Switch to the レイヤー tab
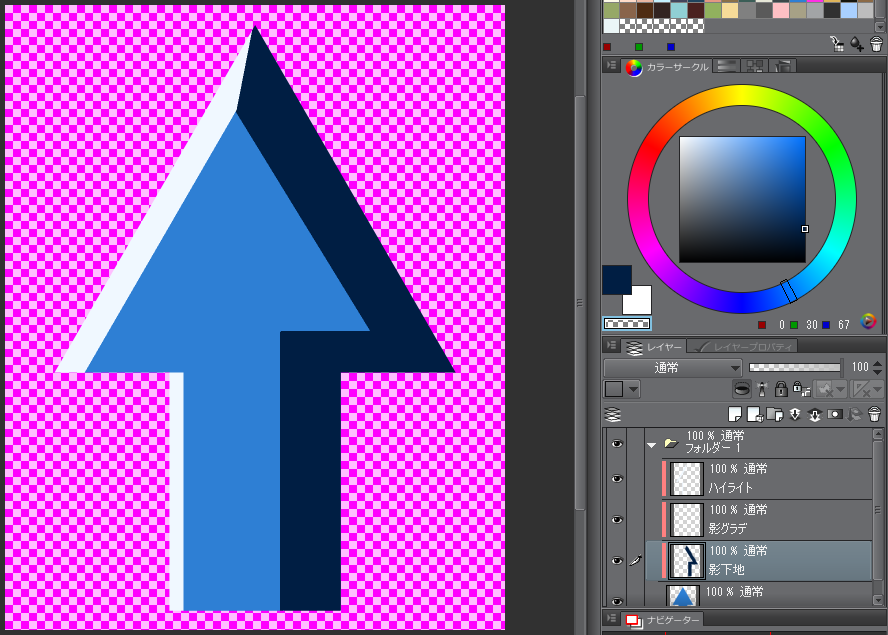Screen dimensions: 888x635 pos(654,346)
